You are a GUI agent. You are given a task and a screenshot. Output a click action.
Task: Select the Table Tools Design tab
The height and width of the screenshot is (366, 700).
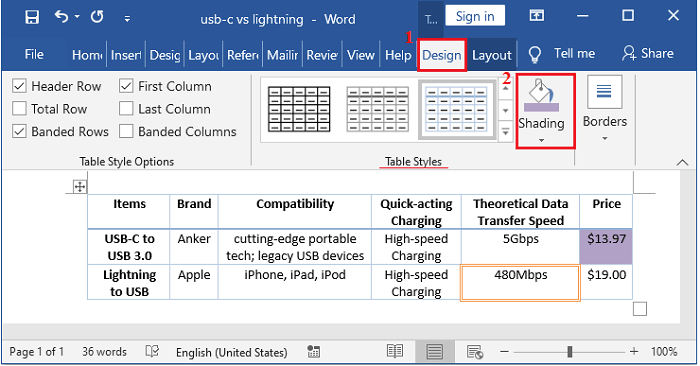coord(442,55)
